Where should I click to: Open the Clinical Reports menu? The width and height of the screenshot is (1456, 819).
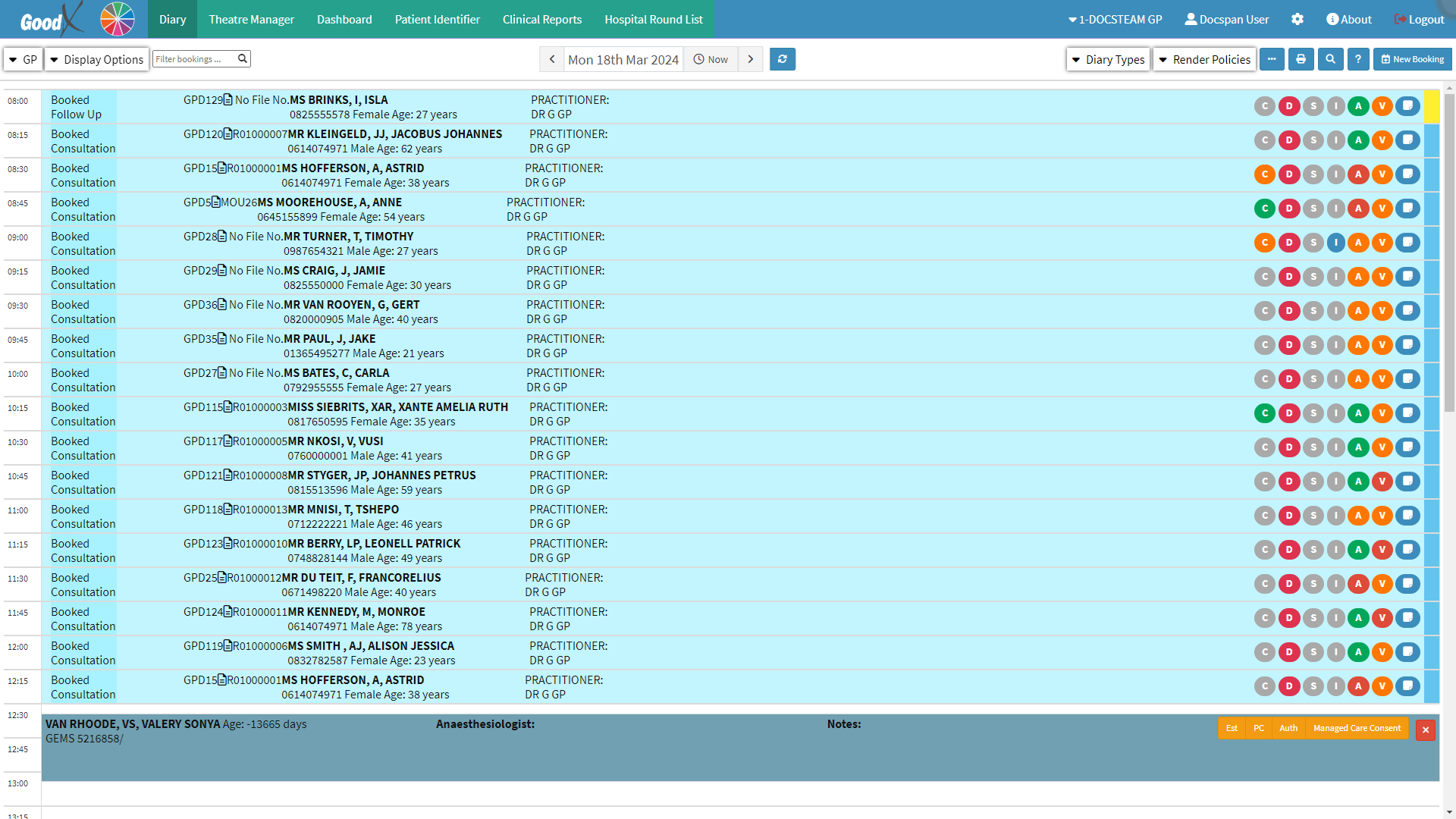[541, 19]
